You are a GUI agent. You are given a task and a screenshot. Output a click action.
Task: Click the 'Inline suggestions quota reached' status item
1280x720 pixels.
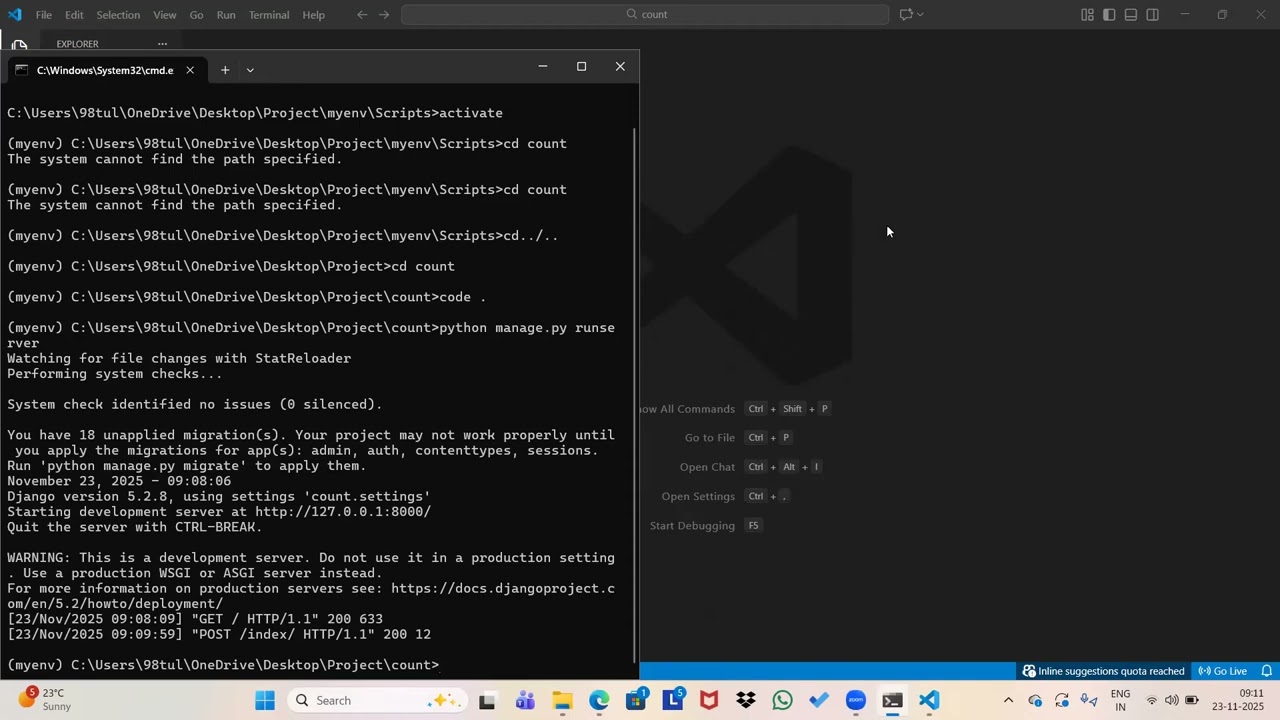pyautogui.click(x=1103, y=671)
